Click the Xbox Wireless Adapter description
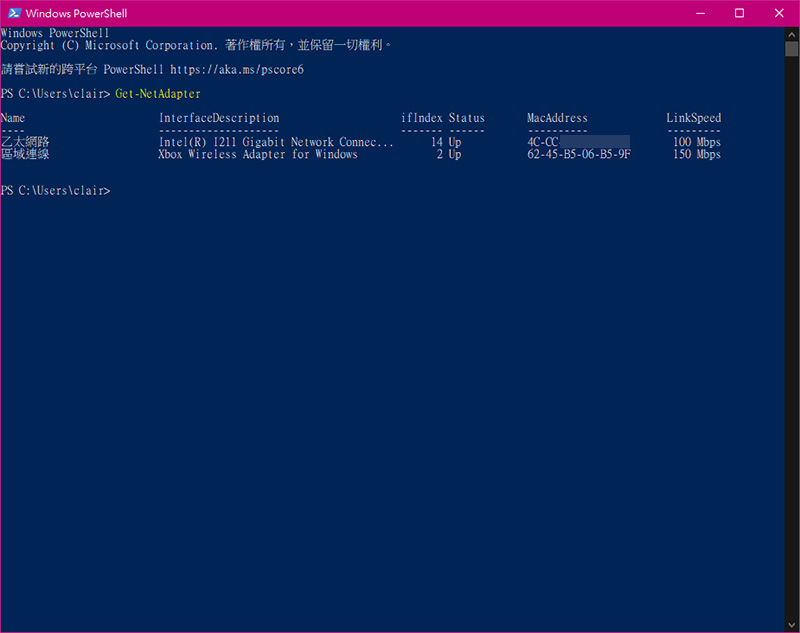The width and height of the screenshot is (800, 633). click(x=258, y=154)
